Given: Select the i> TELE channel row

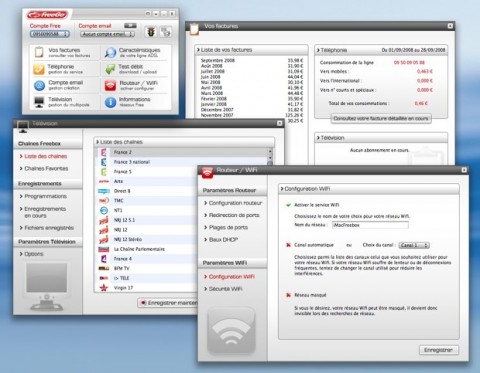Looking at the screenshot, I should click(x=147, y=278).
